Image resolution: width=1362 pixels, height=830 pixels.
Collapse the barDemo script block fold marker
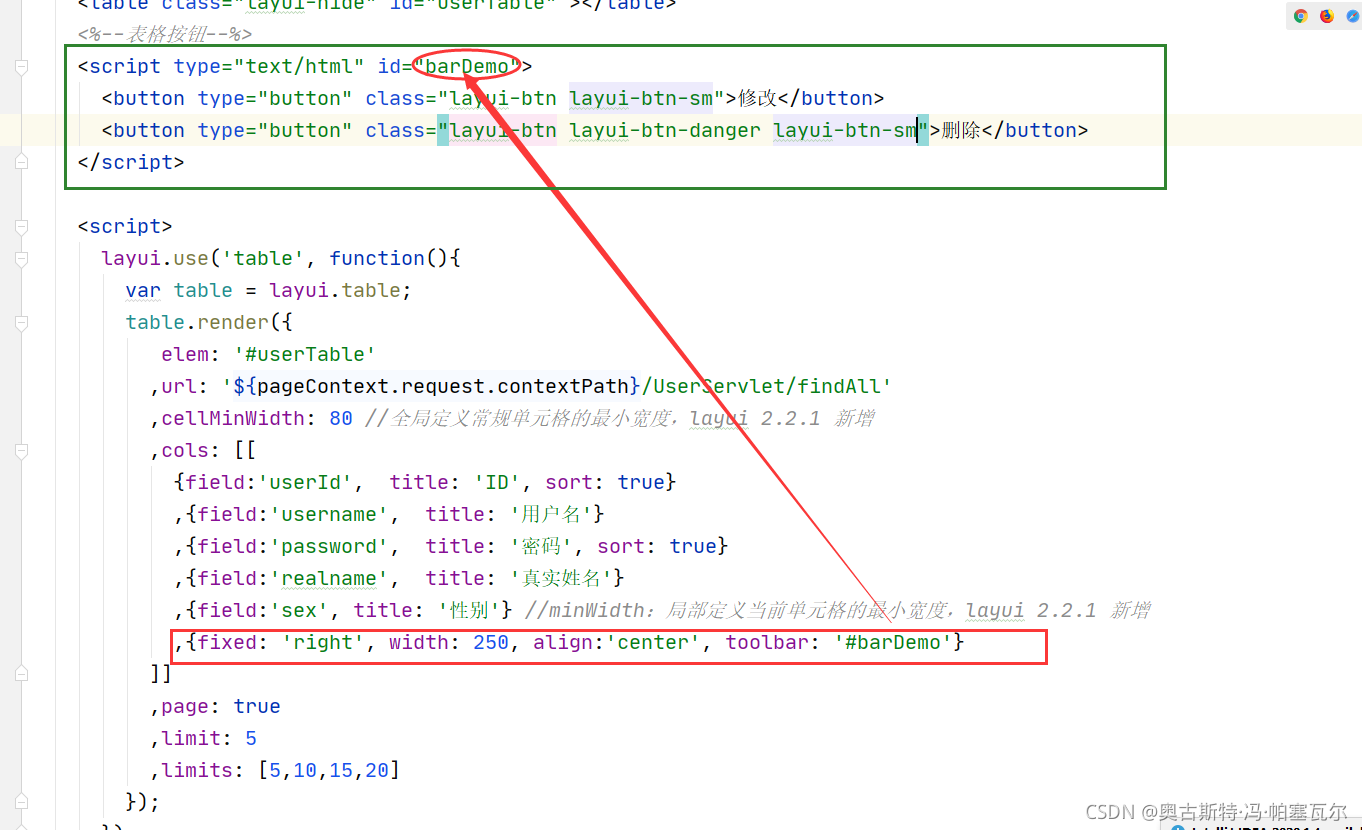[21, 67]
